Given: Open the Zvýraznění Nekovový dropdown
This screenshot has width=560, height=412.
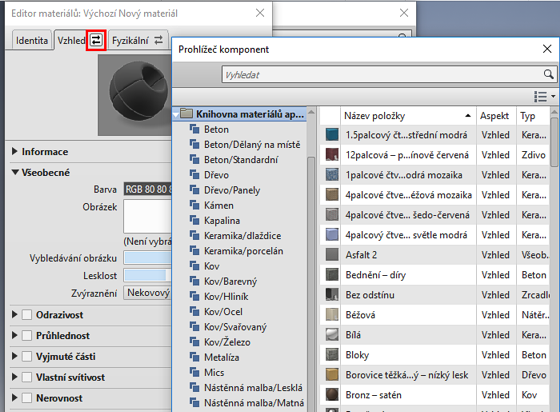Looking at the screenshot, I should 148,293.
